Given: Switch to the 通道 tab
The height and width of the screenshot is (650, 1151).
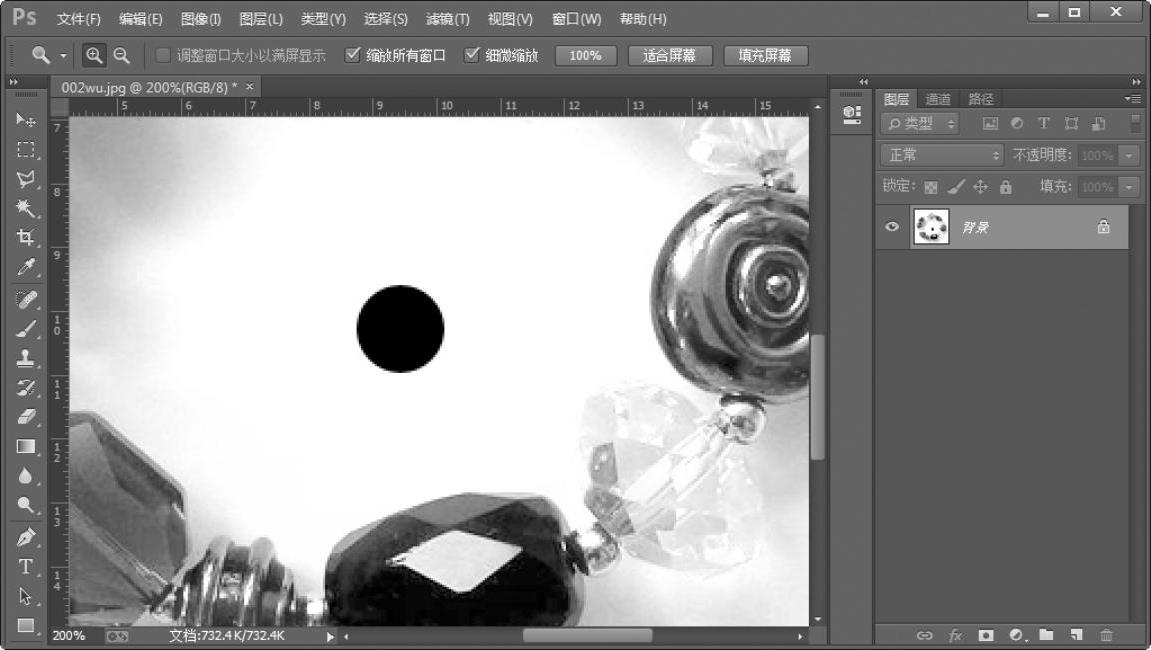Looking at the screenshot, I should pos(937,99).
